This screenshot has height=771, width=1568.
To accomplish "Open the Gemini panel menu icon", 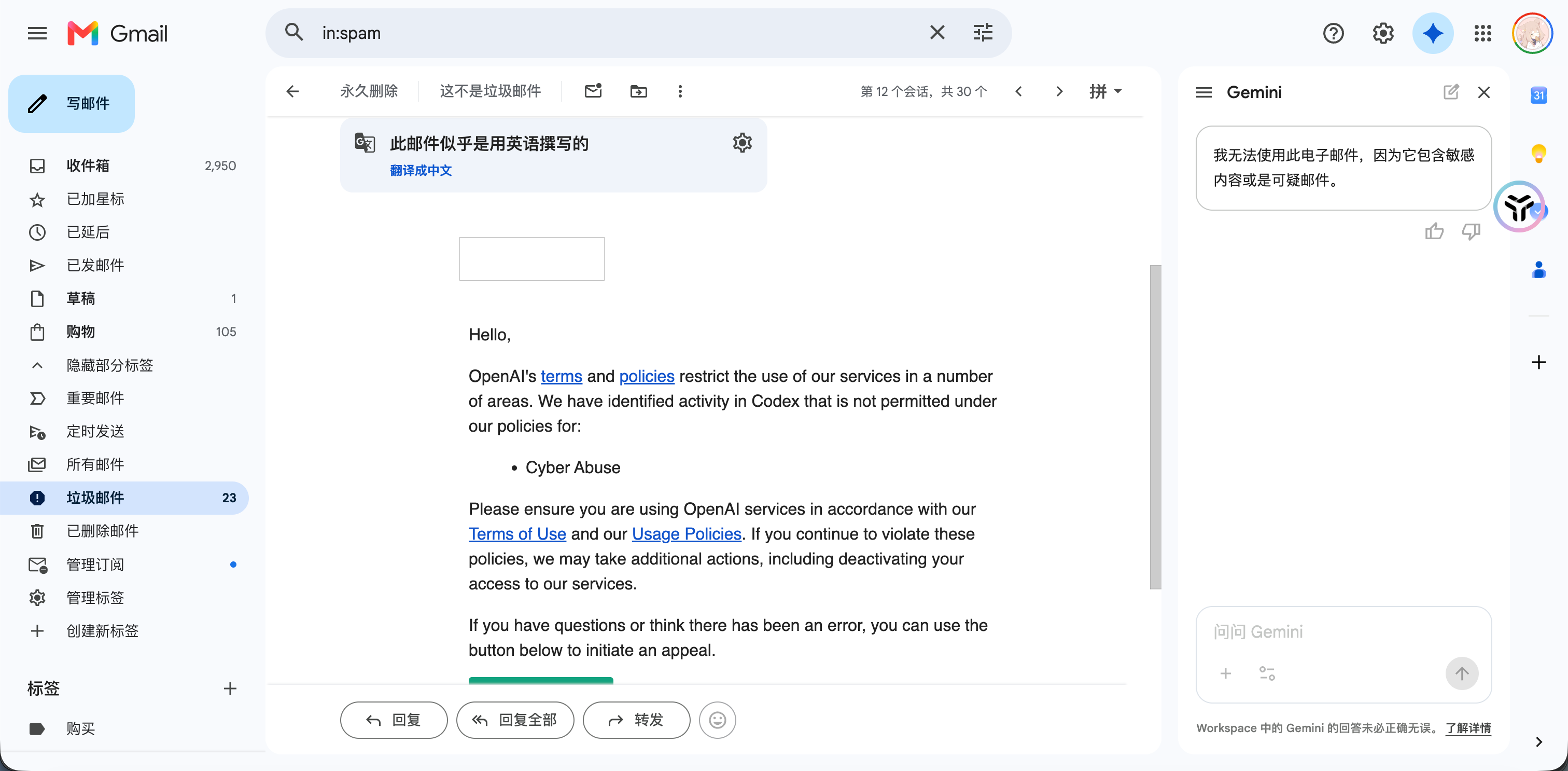I will (1204, 92).
